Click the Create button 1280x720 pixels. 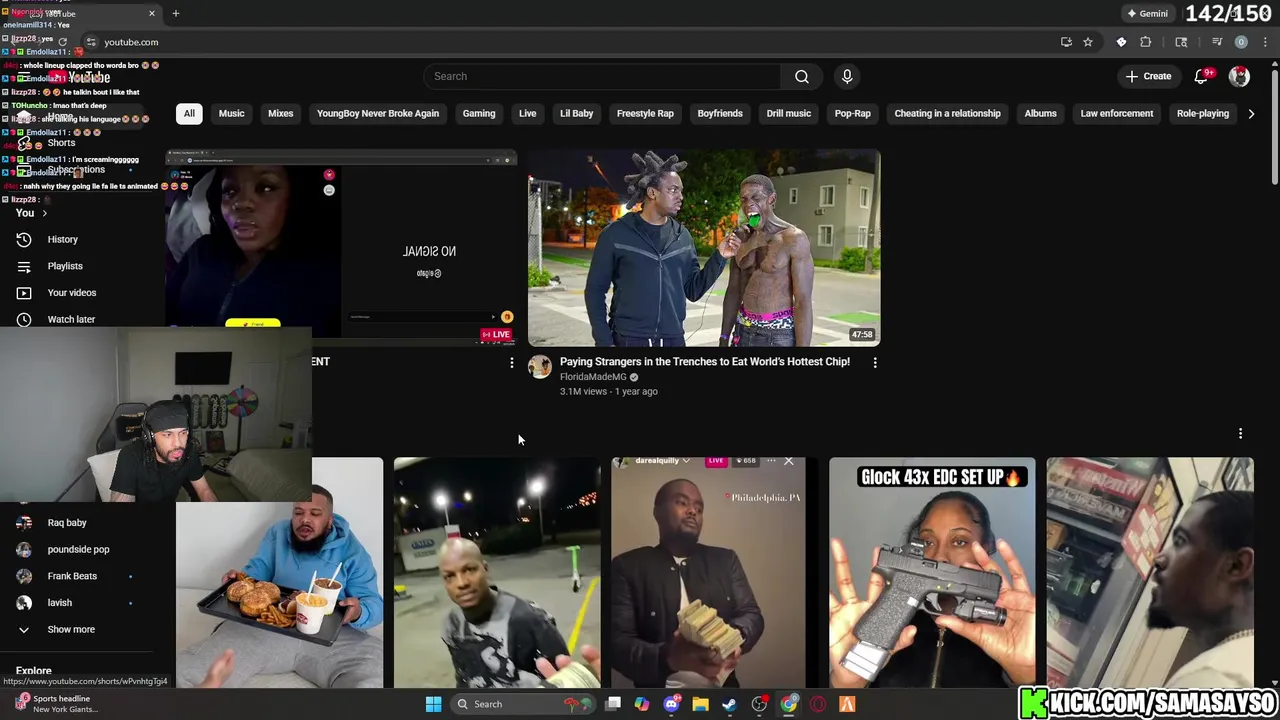pyautogui.click(x=1148, y=77)
